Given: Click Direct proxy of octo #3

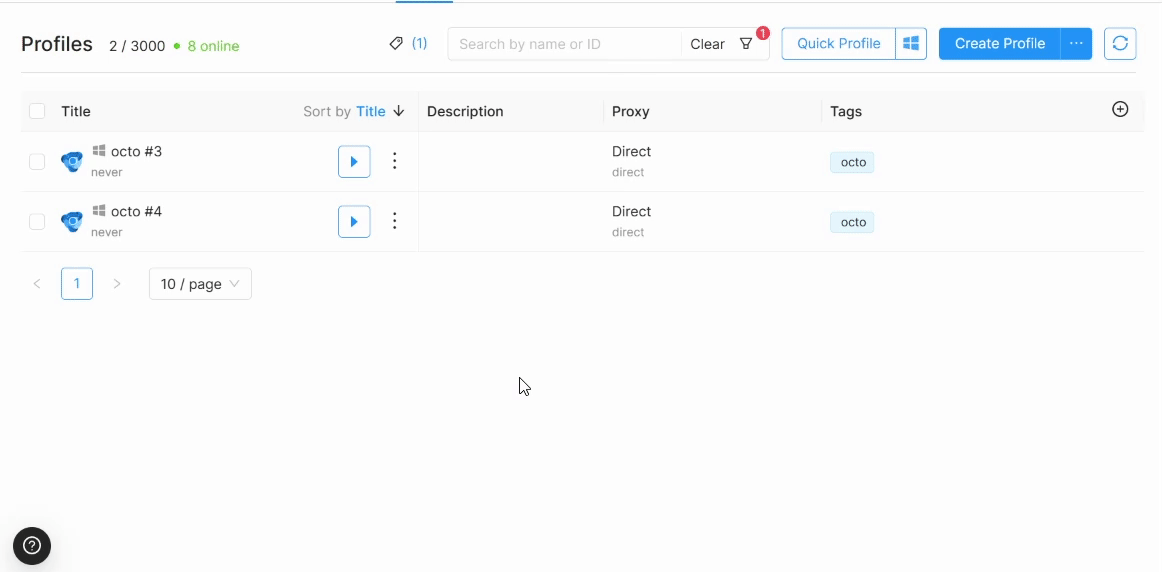Looking at the screenshot, I should 631,151.
